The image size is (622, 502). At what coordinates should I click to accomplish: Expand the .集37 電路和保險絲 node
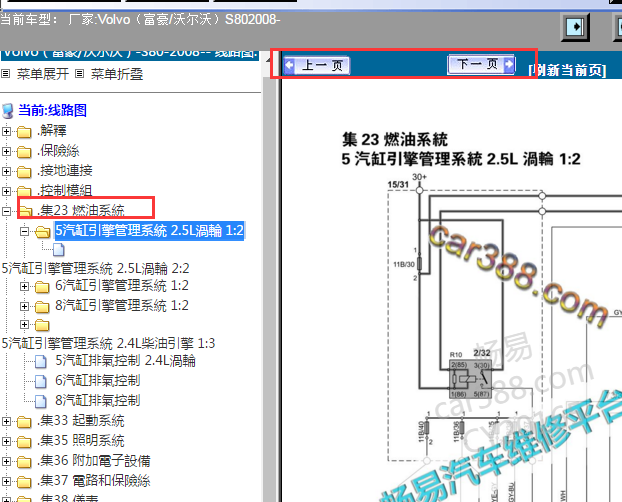tap(6, 481)
